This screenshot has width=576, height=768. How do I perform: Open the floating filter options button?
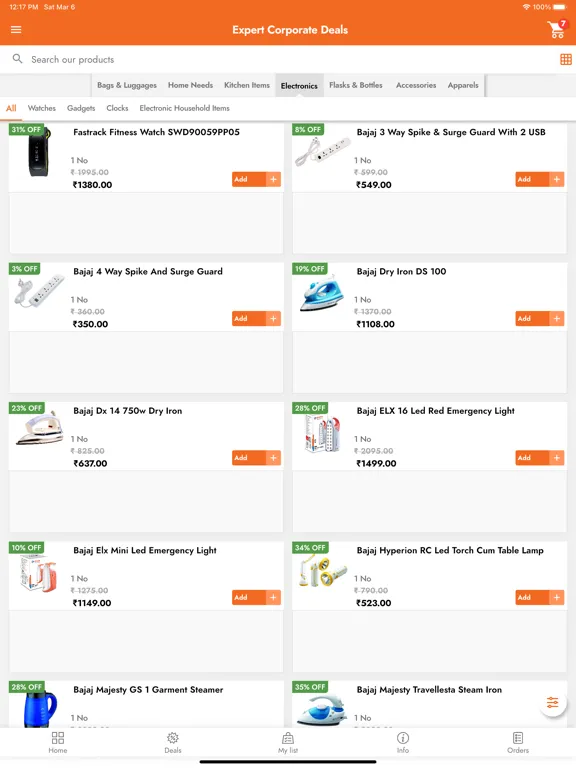(x=552, y=702)
